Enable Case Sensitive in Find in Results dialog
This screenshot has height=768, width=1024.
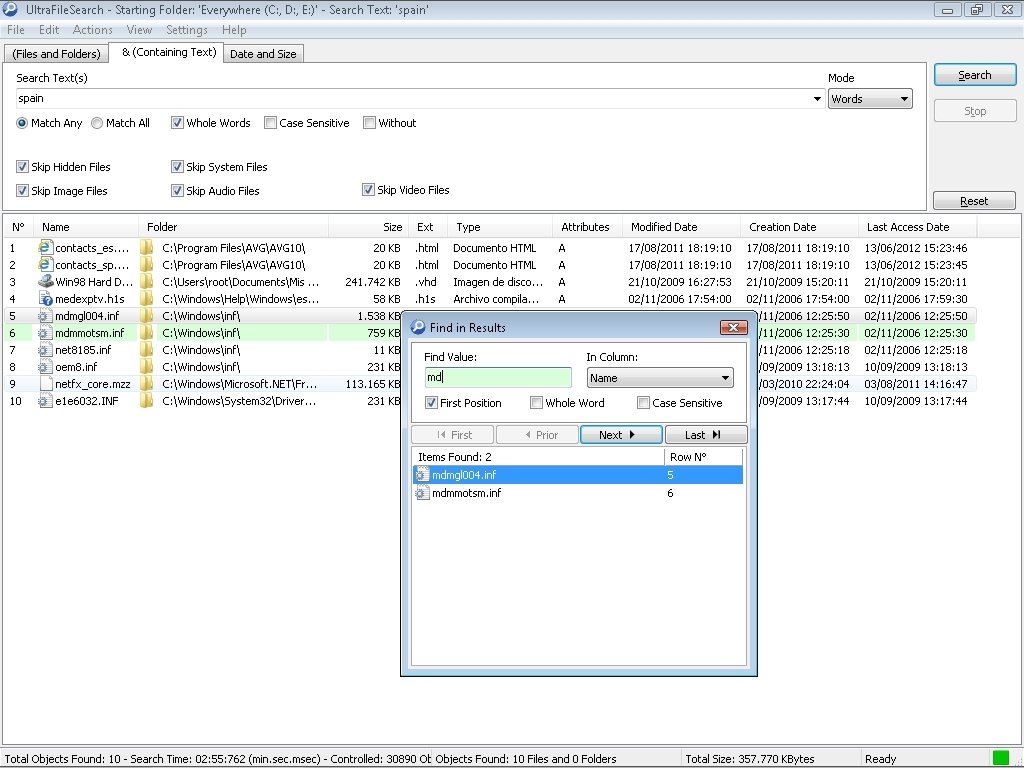pyautogui.click(x=643, y=403)
